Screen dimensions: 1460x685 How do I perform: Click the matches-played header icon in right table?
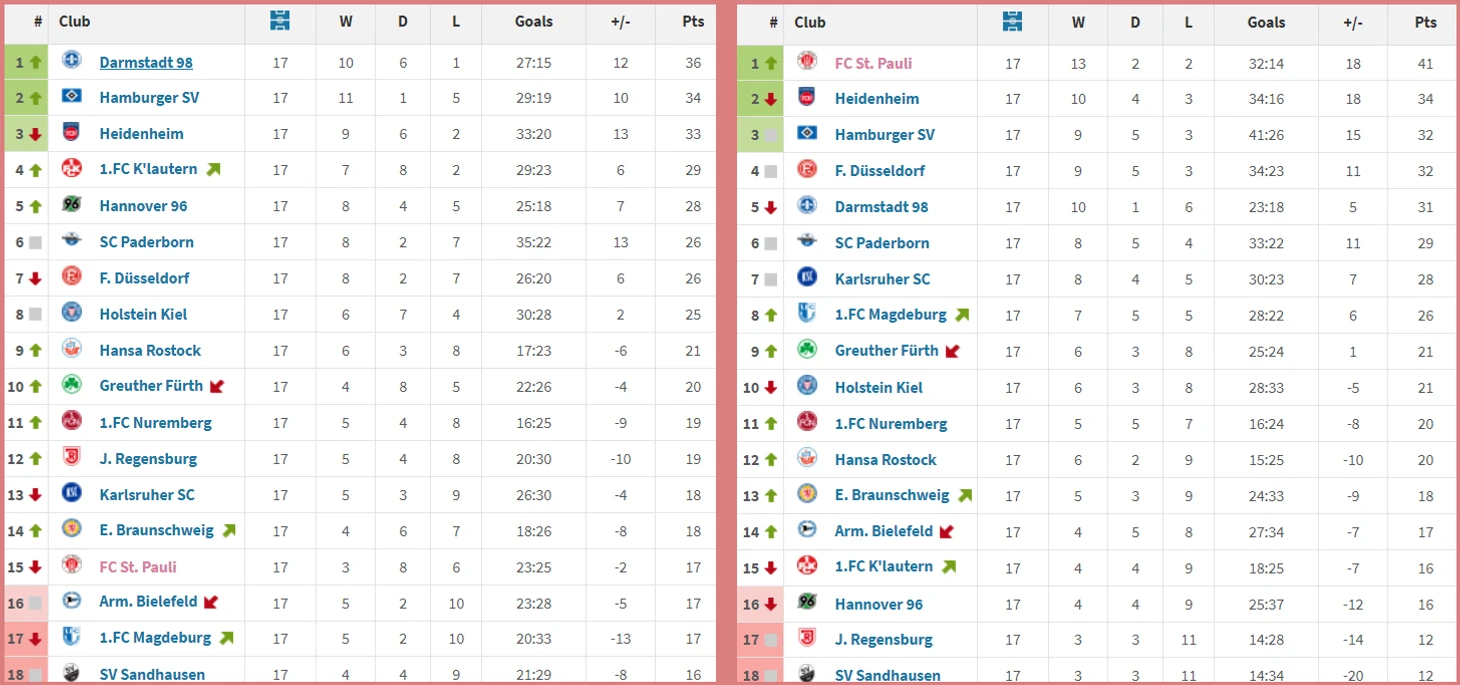(x=1013, y=22)
